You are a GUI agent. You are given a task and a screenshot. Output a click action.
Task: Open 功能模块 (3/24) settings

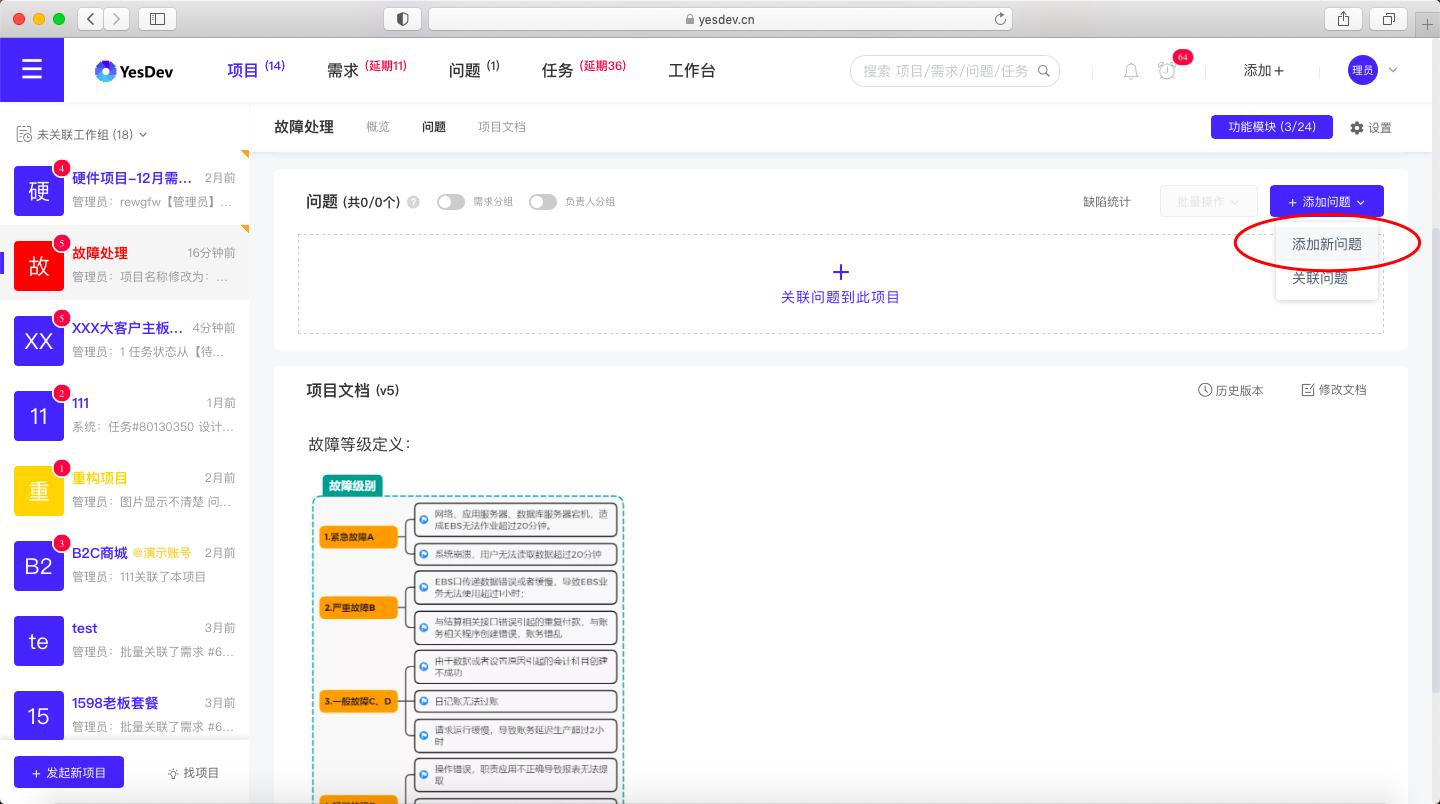[x=1271, y=127]
